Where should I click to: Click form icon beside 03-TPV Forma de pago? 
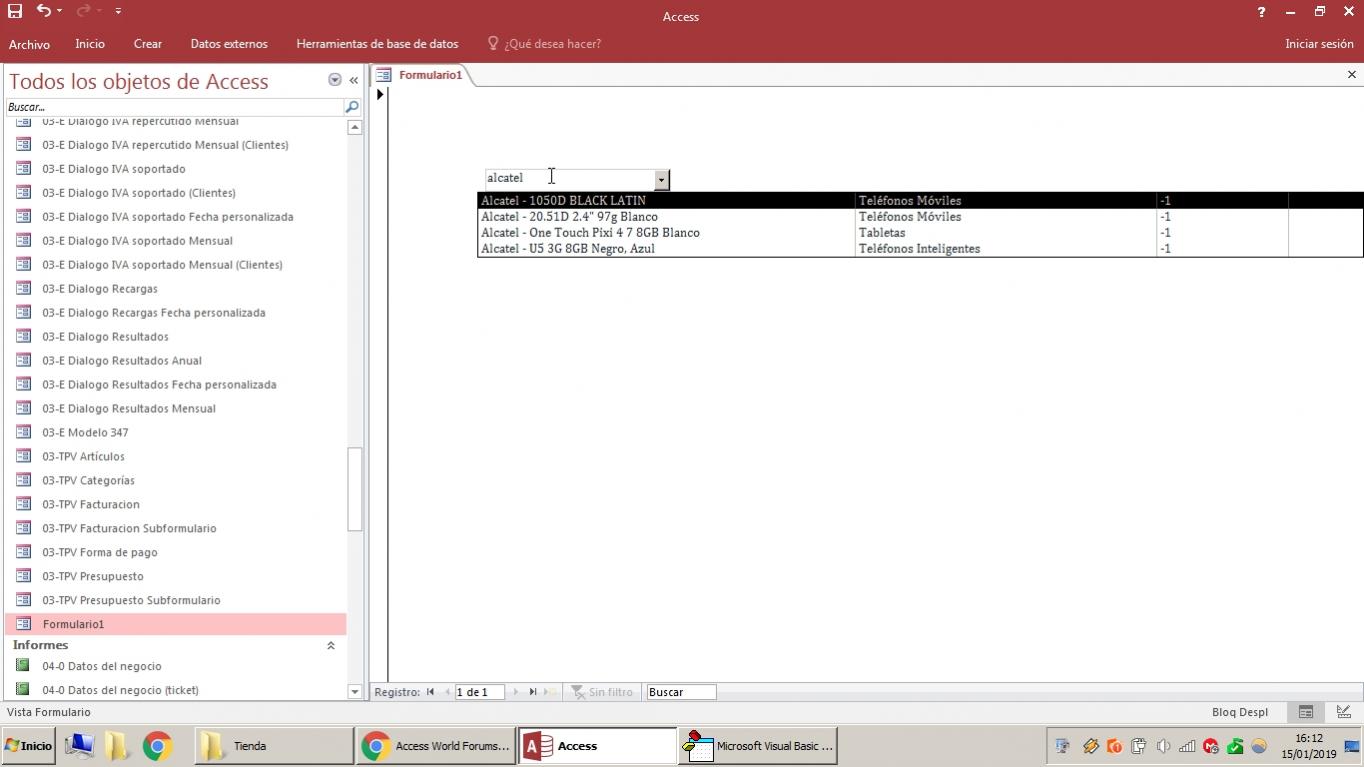click(x=23, y=552)
